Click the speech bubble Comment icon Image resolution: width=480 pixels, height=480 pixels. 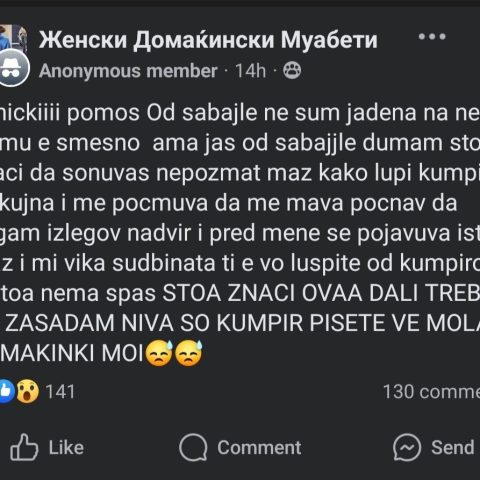point(193,447)
